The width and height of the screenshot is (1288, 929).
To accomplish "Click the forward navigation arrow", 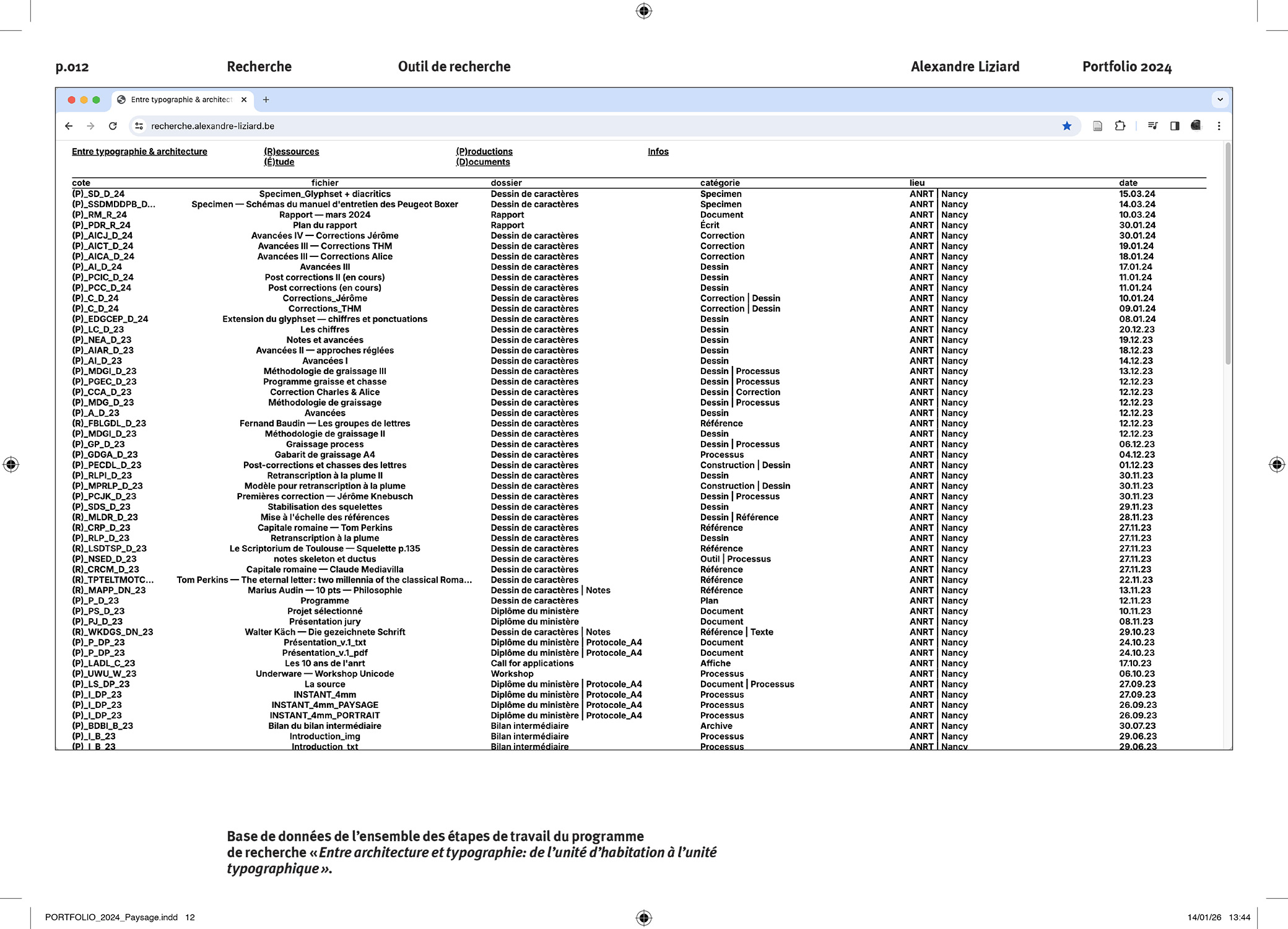I will pos(91,126).
